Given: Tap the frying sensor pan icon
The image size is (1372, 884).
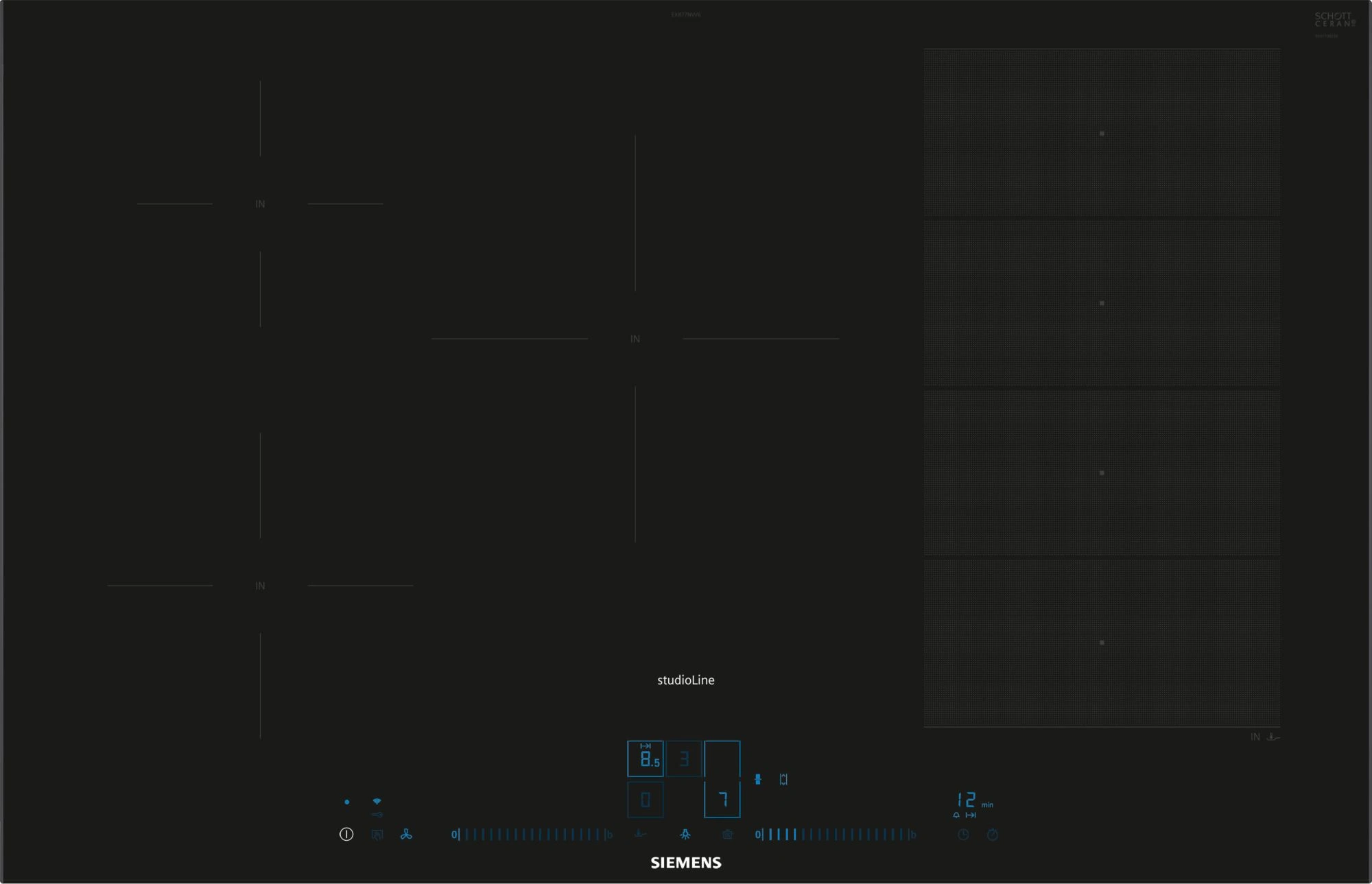Looking at the screenshot, I should (640, 834).
